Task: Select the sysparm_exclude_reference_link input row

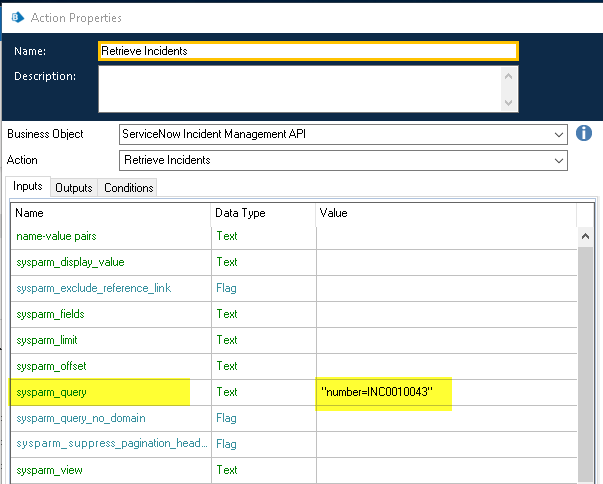Action: 93,288
